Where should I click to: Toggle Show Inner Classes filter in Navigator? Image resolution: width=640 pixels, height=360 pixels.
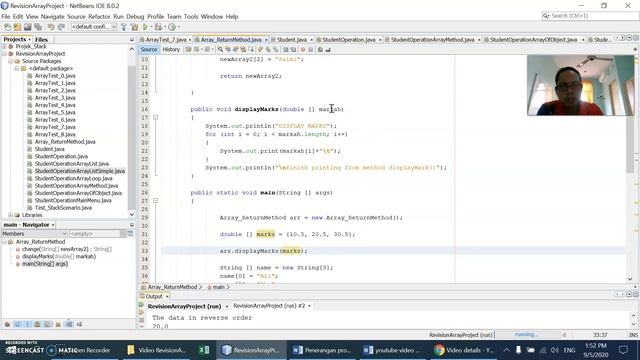48,324
